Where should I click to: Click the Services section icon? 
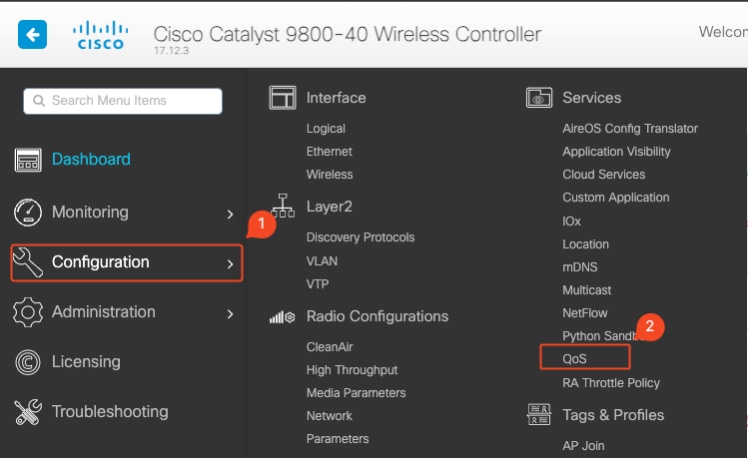[x=539, y=98]
